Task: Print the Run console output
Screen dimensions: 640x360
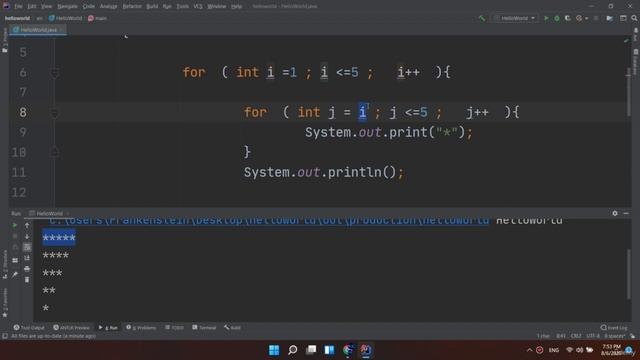Action: [27, 269]
